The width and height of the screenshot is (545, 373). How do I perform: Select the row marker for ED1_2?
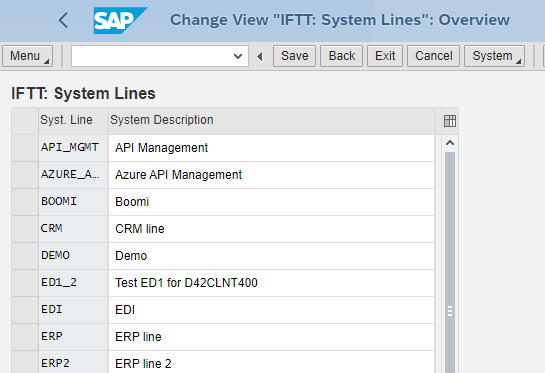[25, 283]
